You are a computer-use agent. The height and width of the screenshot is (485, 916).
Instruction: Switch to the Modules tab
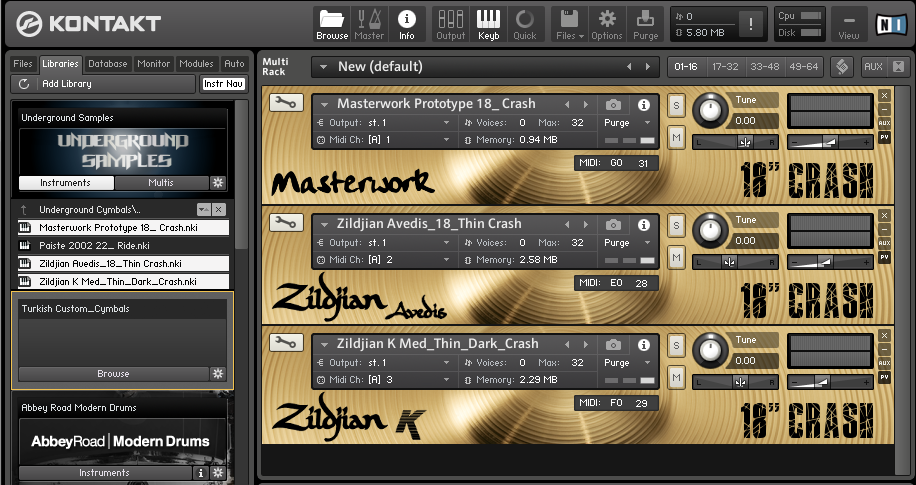click(196, 64)
